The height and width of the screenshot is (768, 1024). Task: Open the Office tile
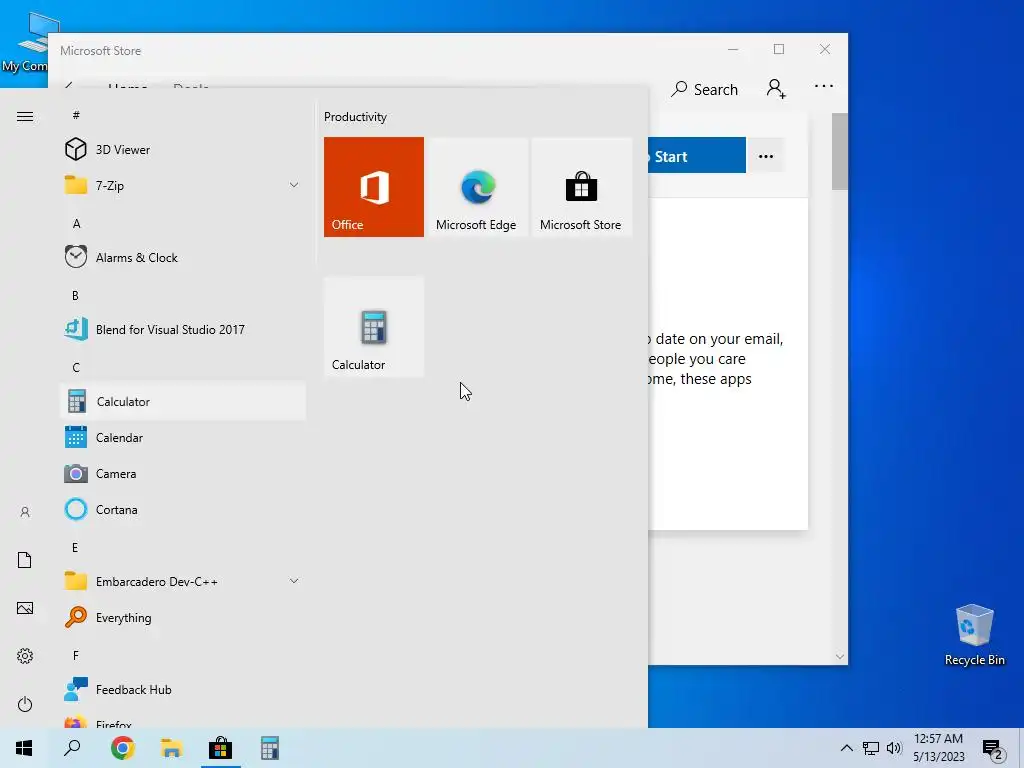374,187
